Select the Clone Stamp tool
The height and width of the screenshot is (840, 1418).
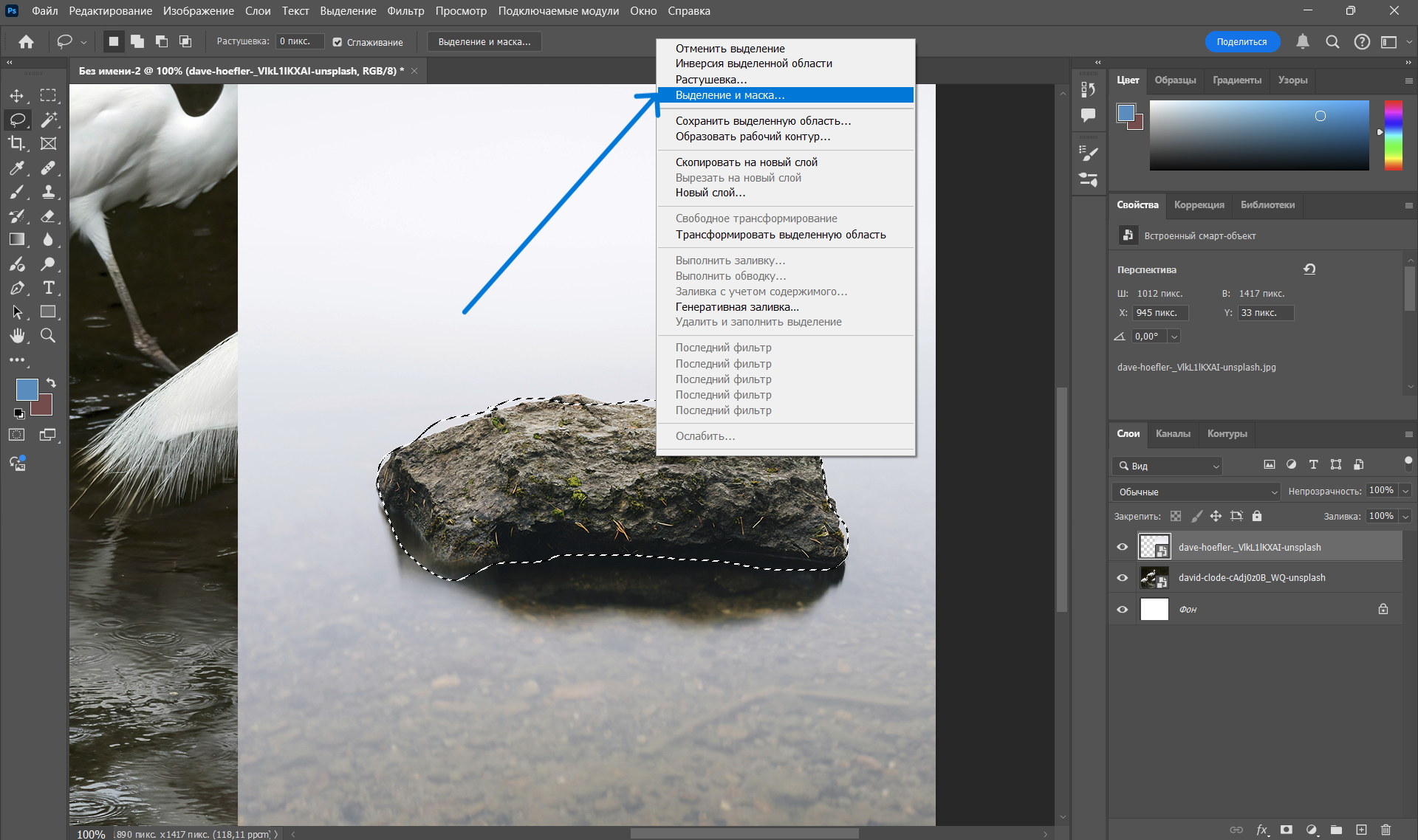point(48,193)
